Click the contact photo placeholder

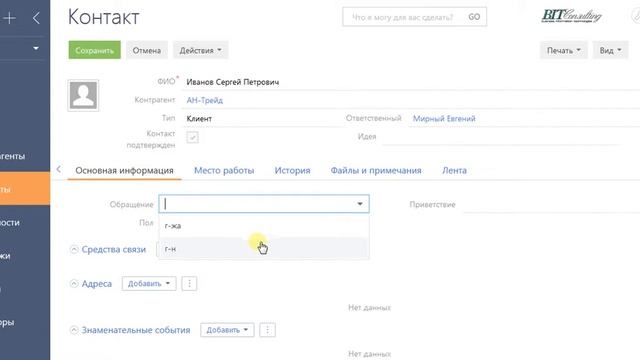click(83, 96)
